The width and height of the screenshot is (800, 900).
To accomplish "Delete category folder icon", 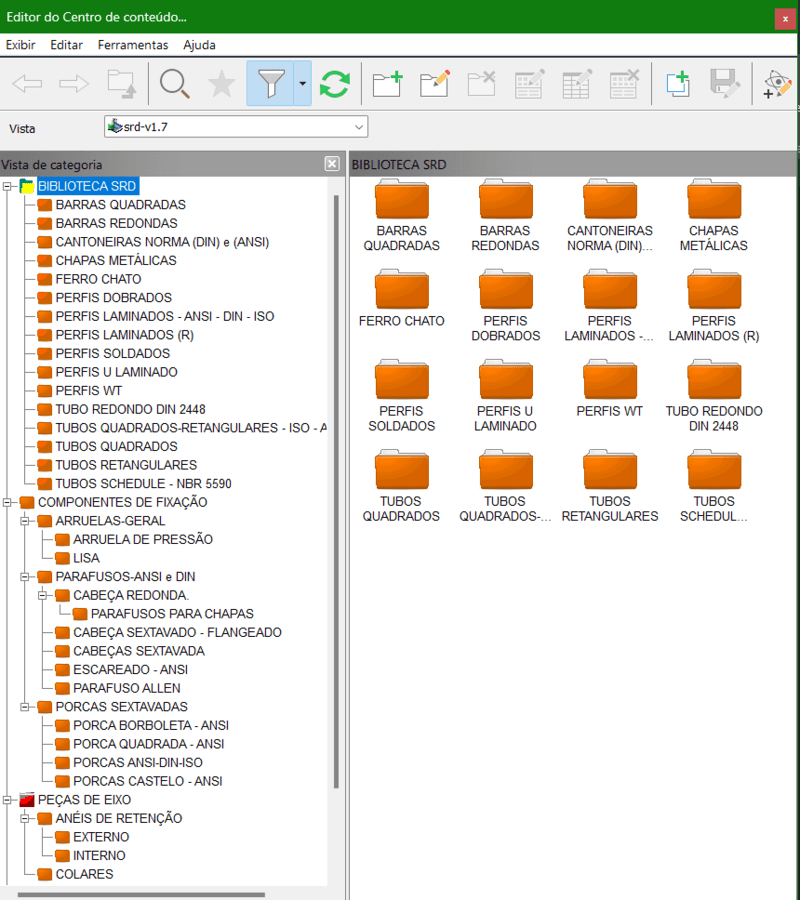I will [x=481, y=84].
